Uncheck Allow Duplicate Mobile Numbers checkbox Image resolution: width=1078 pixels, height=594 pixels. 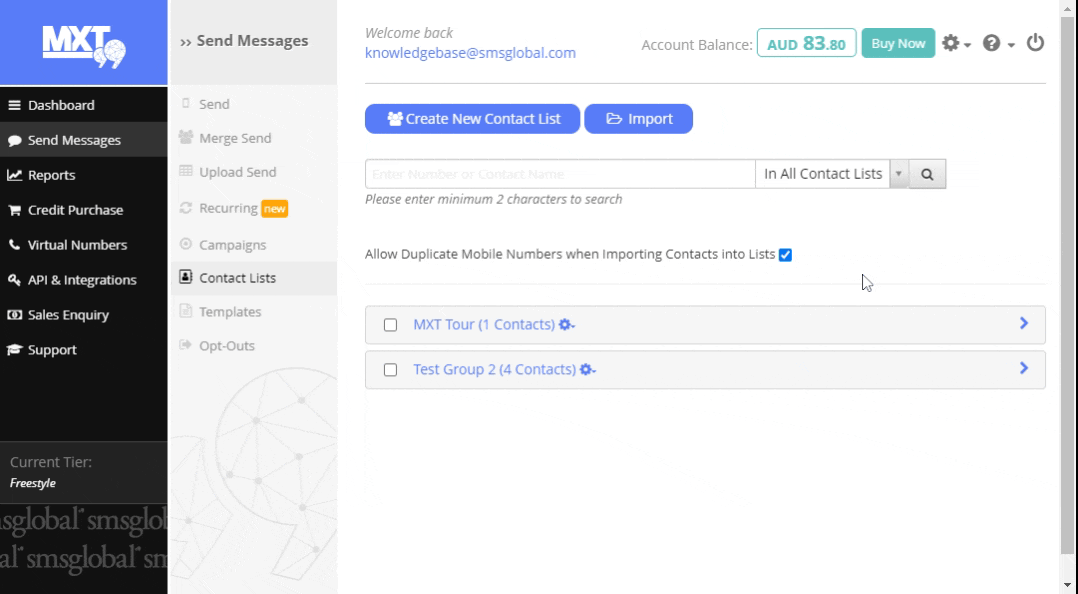pyautogui.click(x=785, y=255)
